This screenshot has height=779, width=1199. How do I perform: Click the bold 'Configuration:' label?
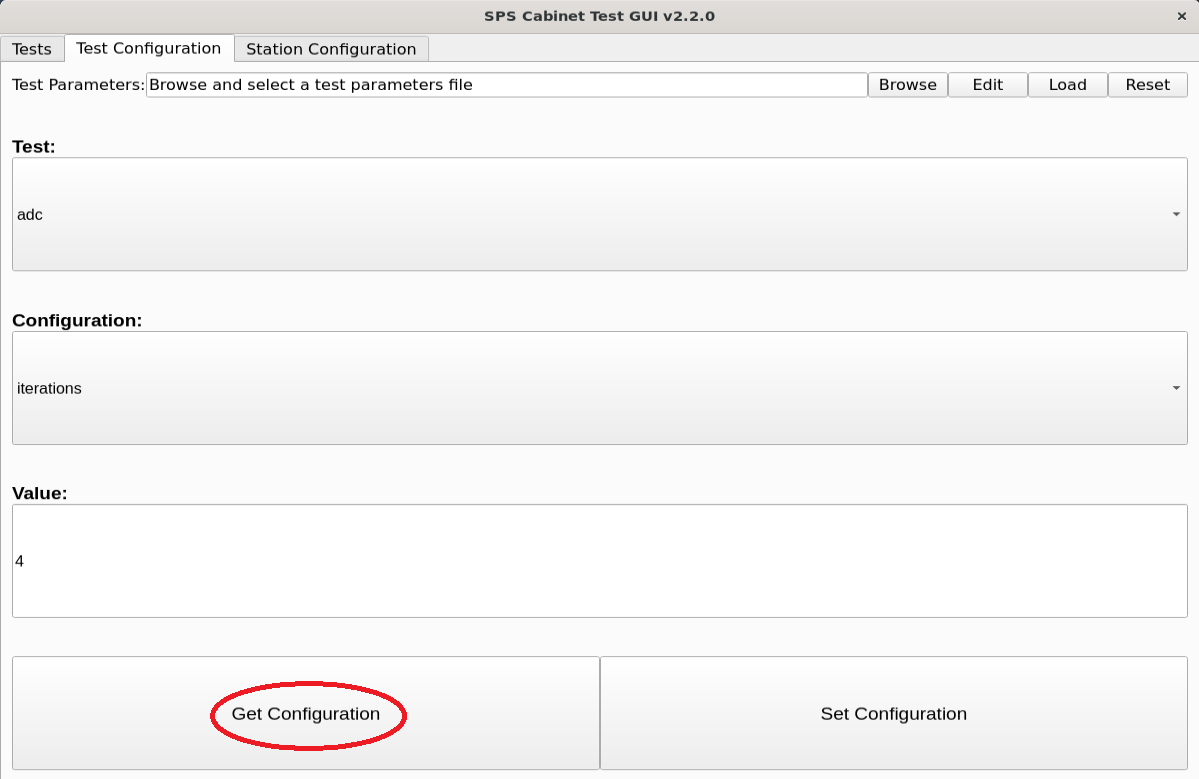click(x=77, y=321)
